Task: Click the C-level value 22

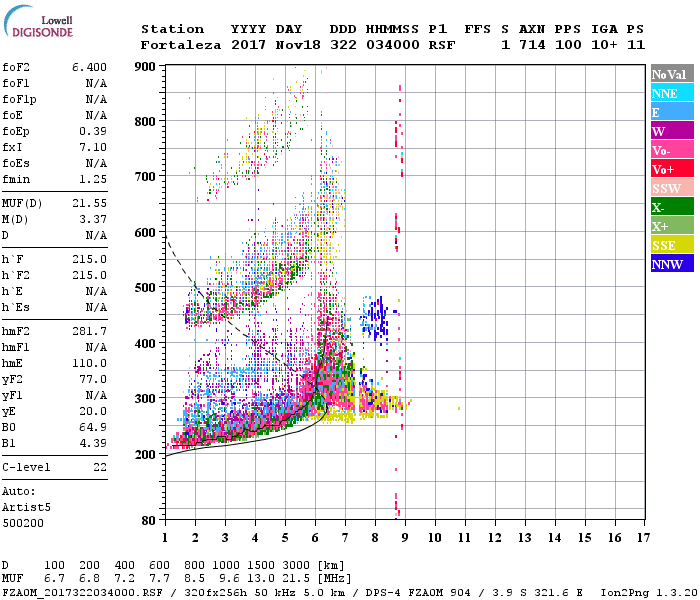Action: tap(100, 467)
